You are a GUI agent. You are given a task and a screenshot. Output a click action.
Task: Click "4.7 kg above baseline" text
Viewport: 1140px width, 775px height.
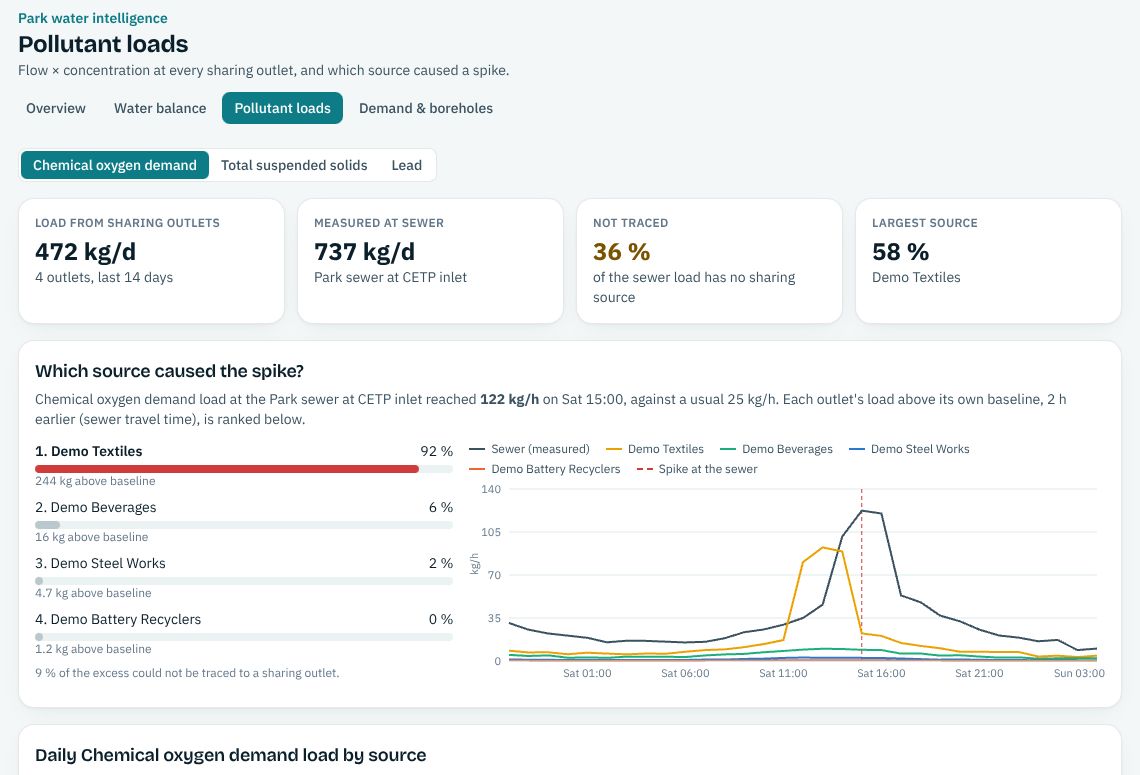tap(93, 593)
